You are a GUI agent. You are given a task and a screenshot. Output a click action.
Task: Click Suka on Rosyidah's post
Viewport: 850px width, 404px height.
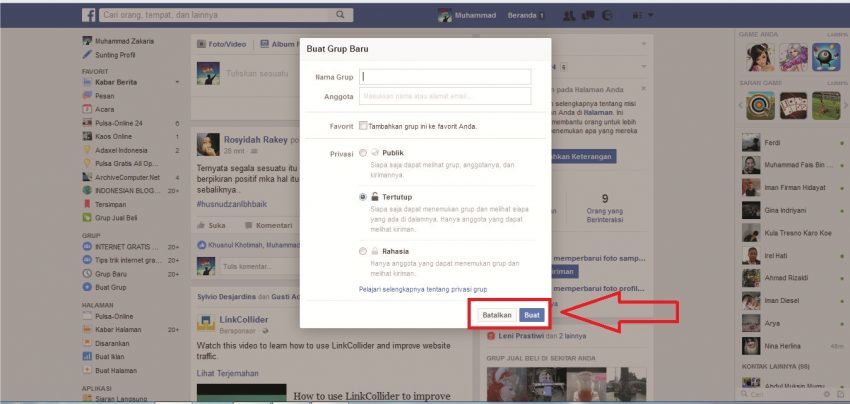click(x=211, y=225)
